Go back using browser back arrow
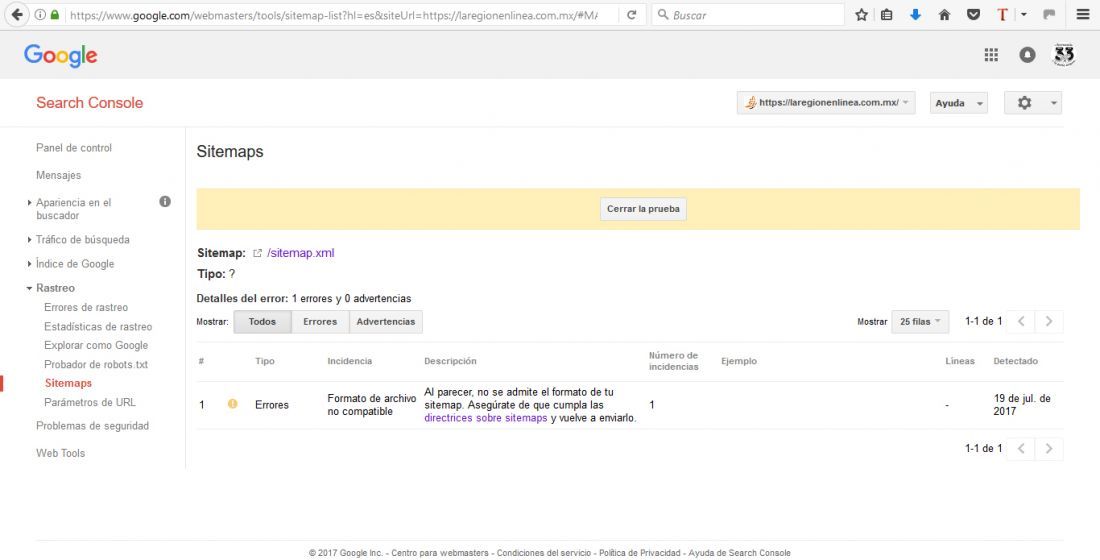Viewport: 1100px width, 560px height. (x=17, y=15)
